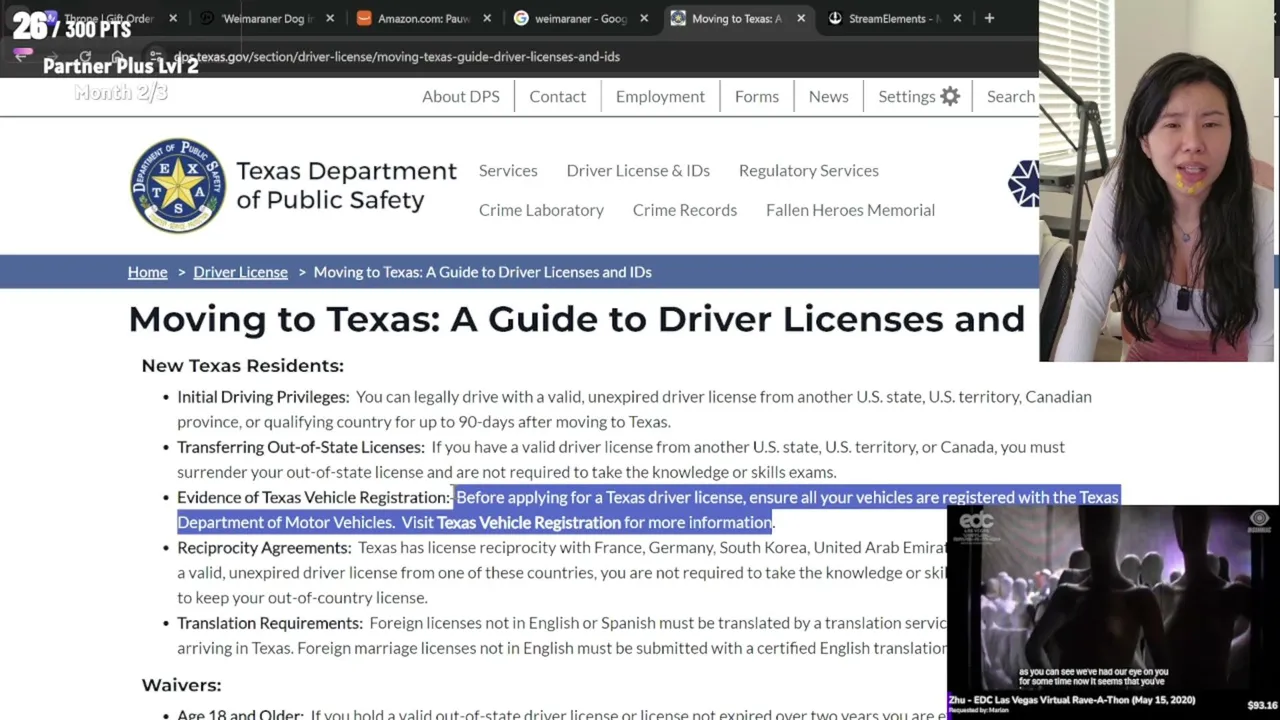Open the Services menu

tap(508, 171)
